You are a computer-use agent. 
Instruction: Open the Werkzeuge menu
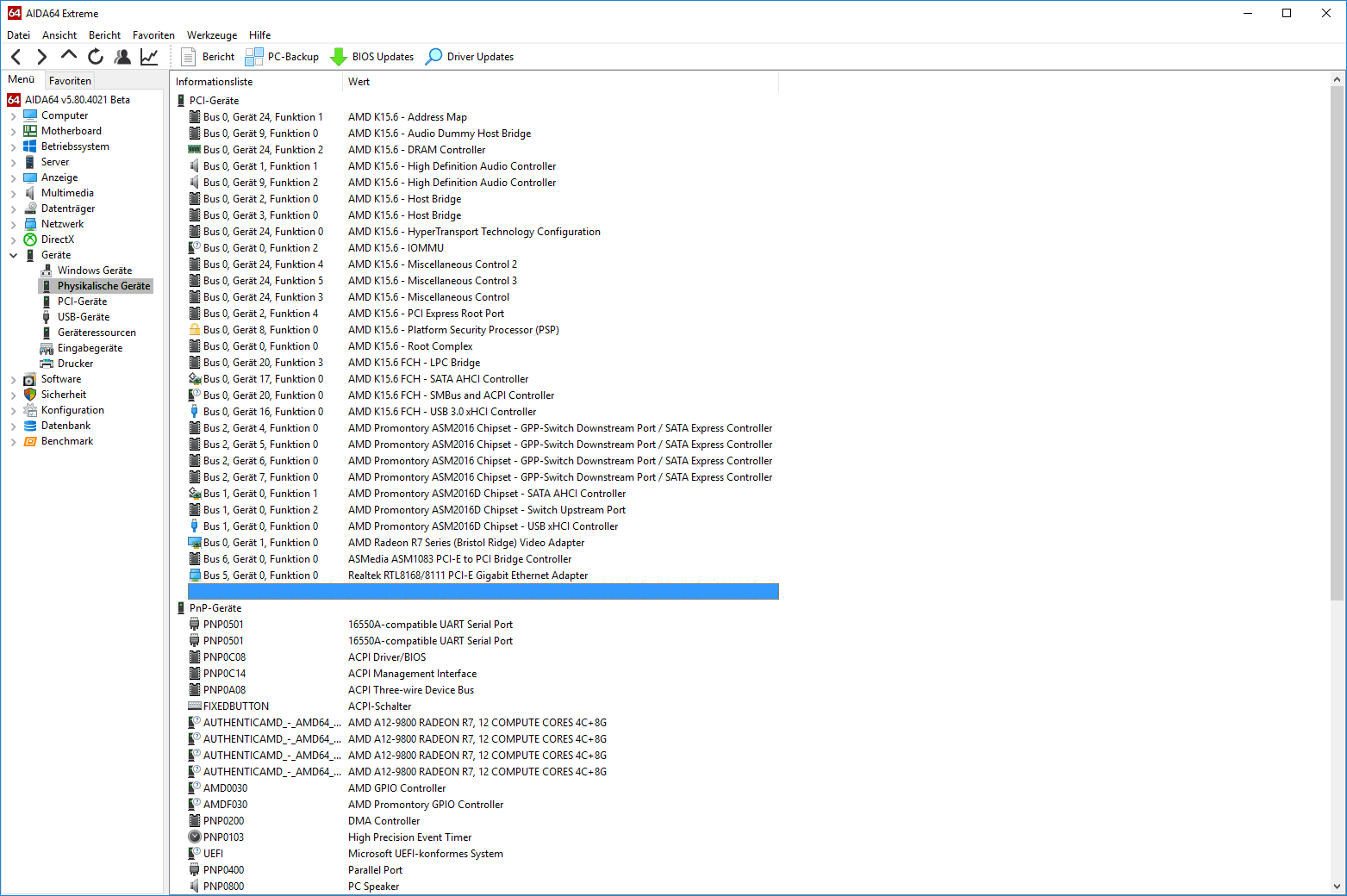(212, 35)
